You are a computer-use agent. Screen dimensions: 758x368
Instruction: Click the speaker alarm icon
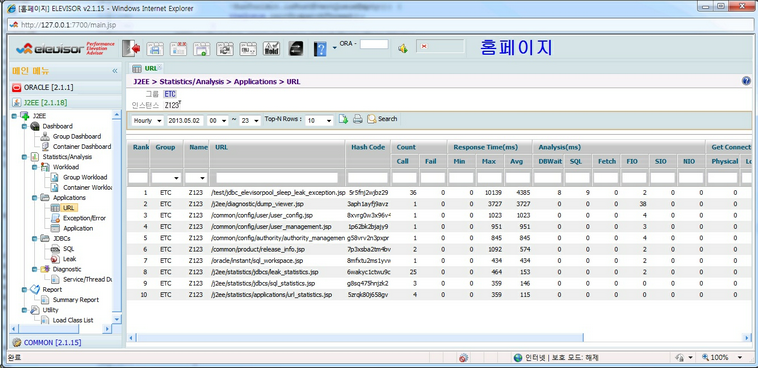[x=402, y=48]
